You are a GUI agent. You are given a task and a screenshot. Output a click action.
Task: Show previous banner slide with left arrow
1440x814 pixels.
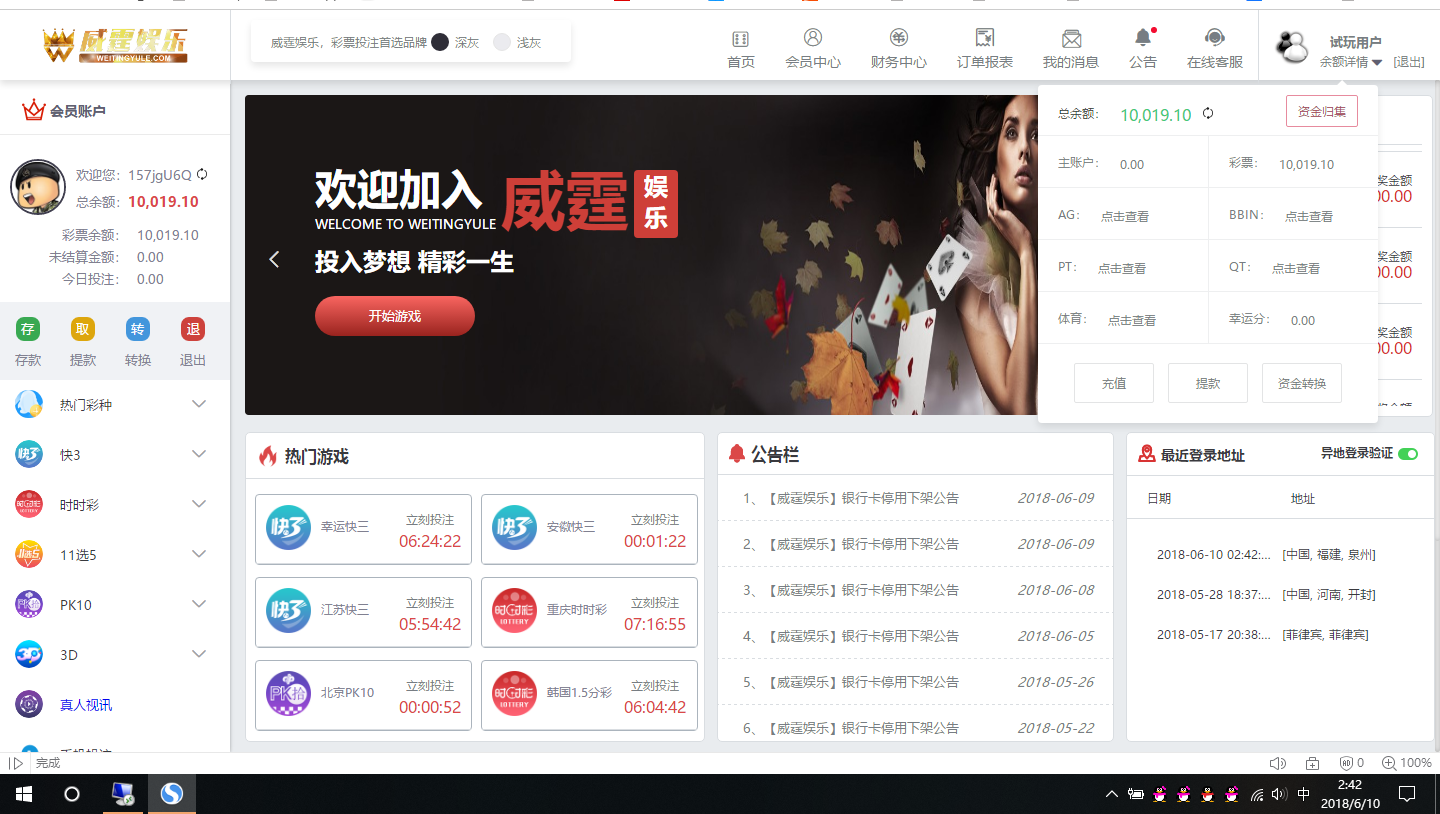pos(274,260)
